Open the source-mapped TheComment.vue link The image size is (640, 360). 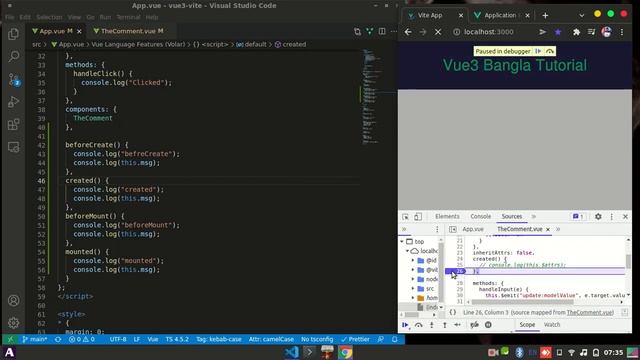(590, 312)
